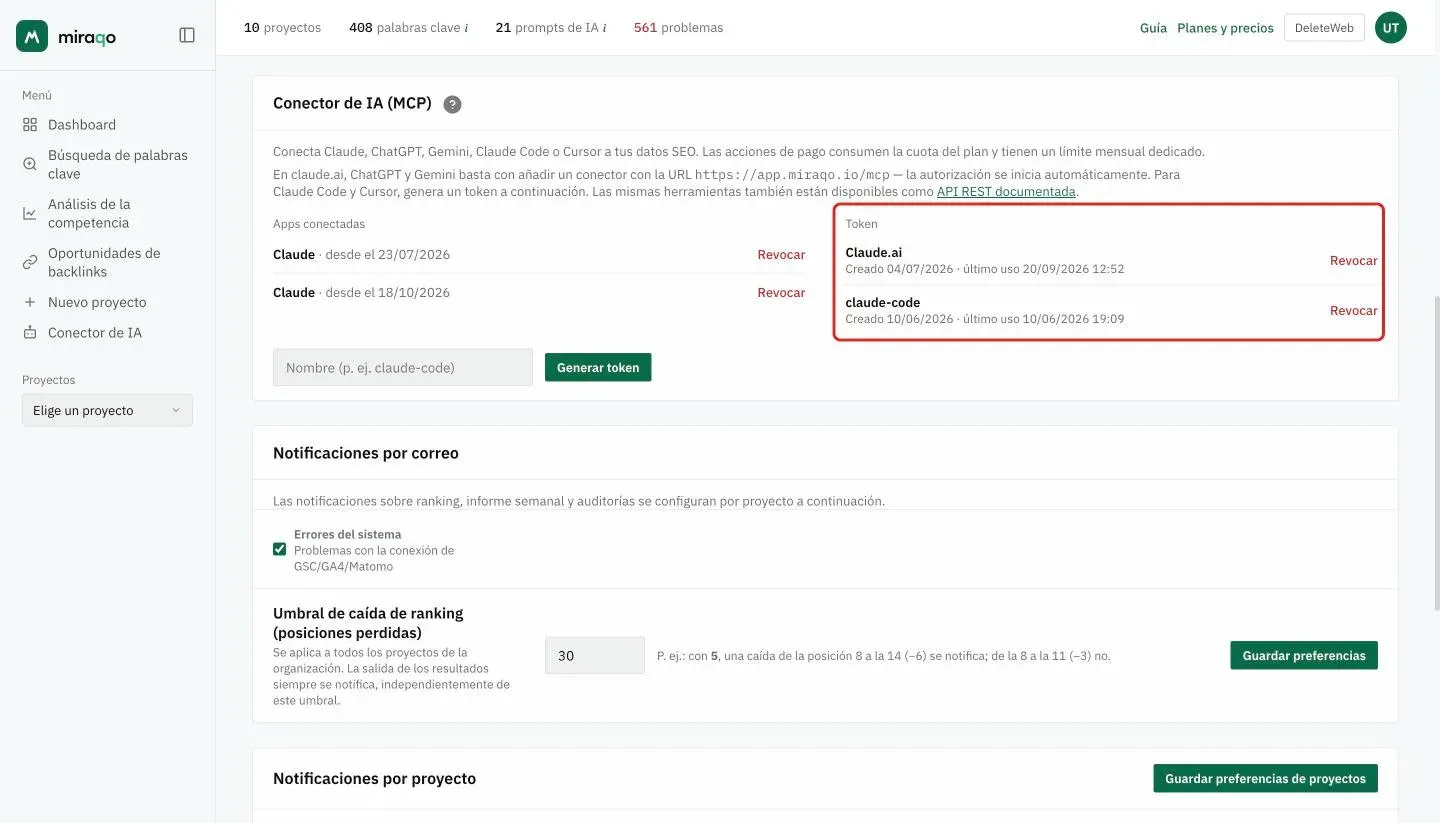Click the Dashboard grid icon
The width and height of the screenshot is (1440, 823).
(30, 125)
